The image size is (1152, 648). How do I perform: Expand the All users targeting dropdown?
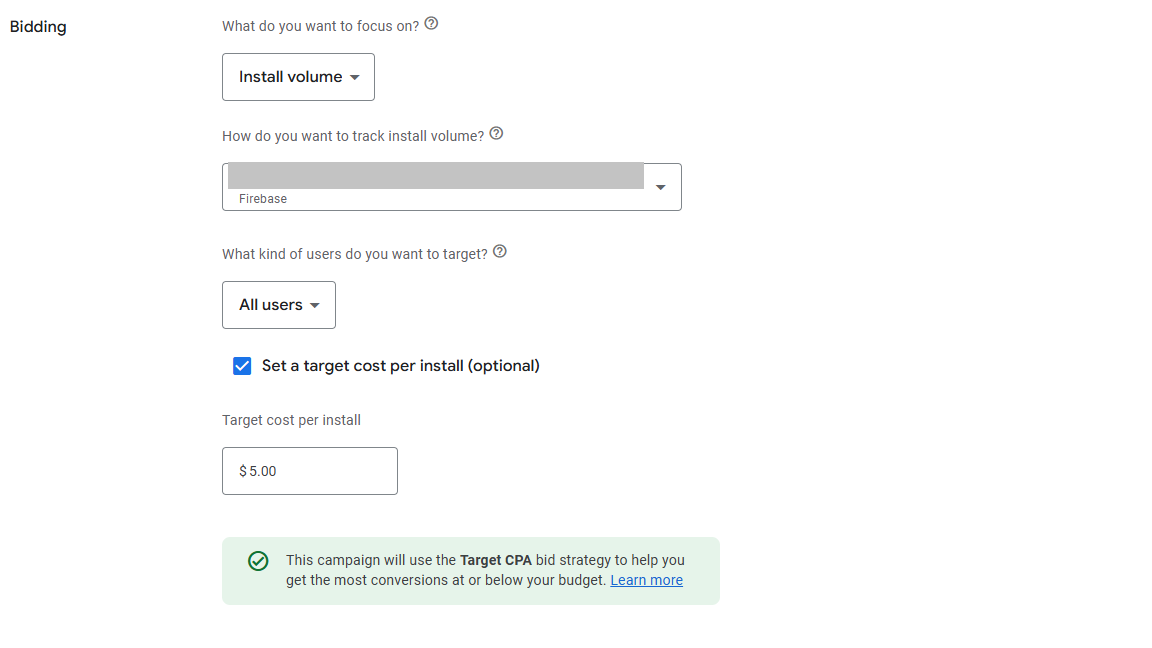point(279,305)
